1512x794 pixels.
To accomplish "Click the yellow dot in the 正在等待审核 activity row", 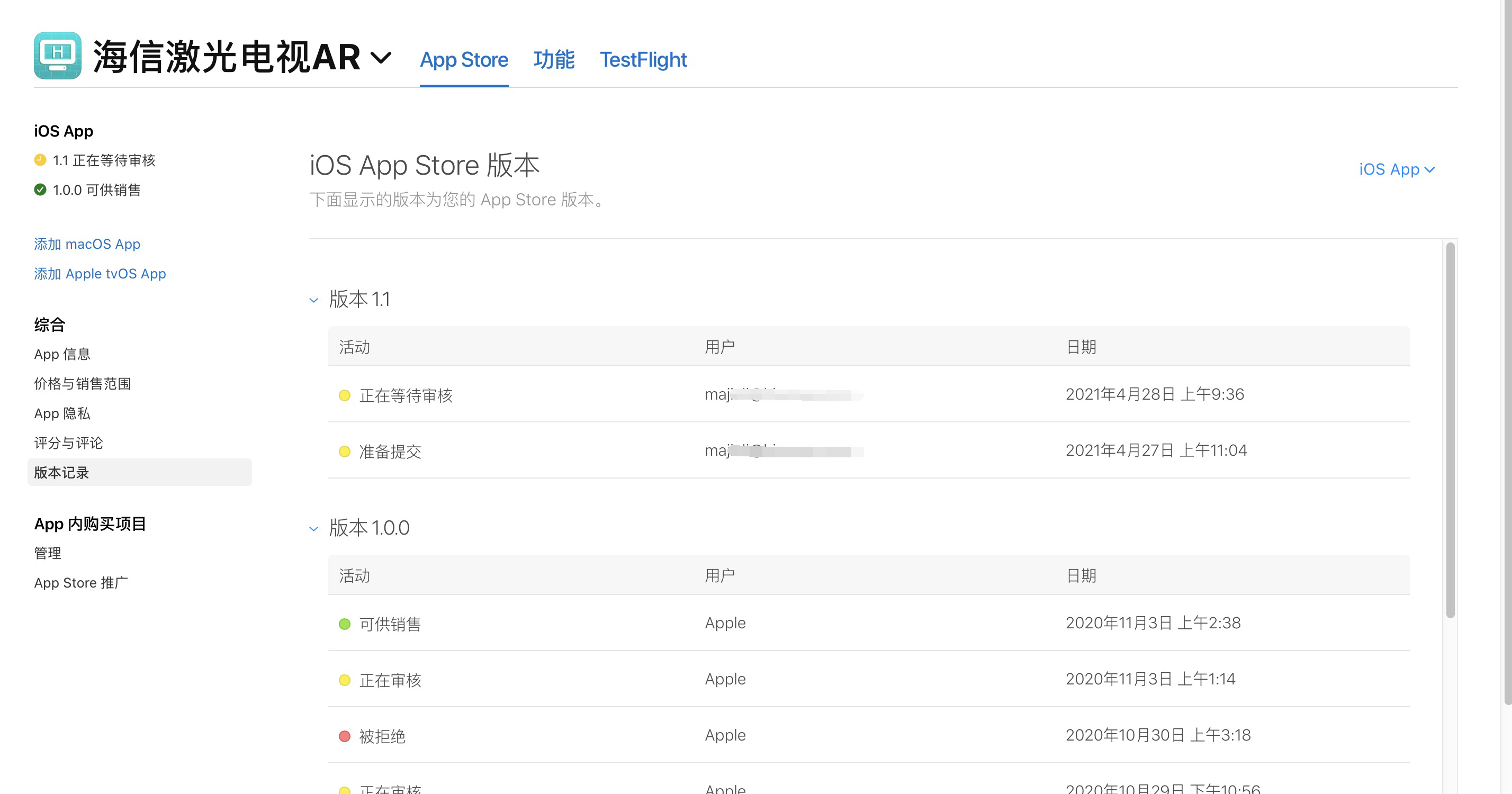I will pyautogui.click(x=345, y=395).
